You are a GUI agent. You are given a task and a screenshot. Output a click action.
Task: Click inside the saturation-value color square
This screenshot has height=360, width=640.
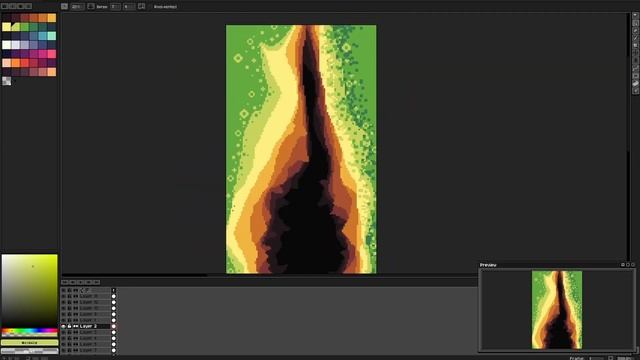point(29,290)
